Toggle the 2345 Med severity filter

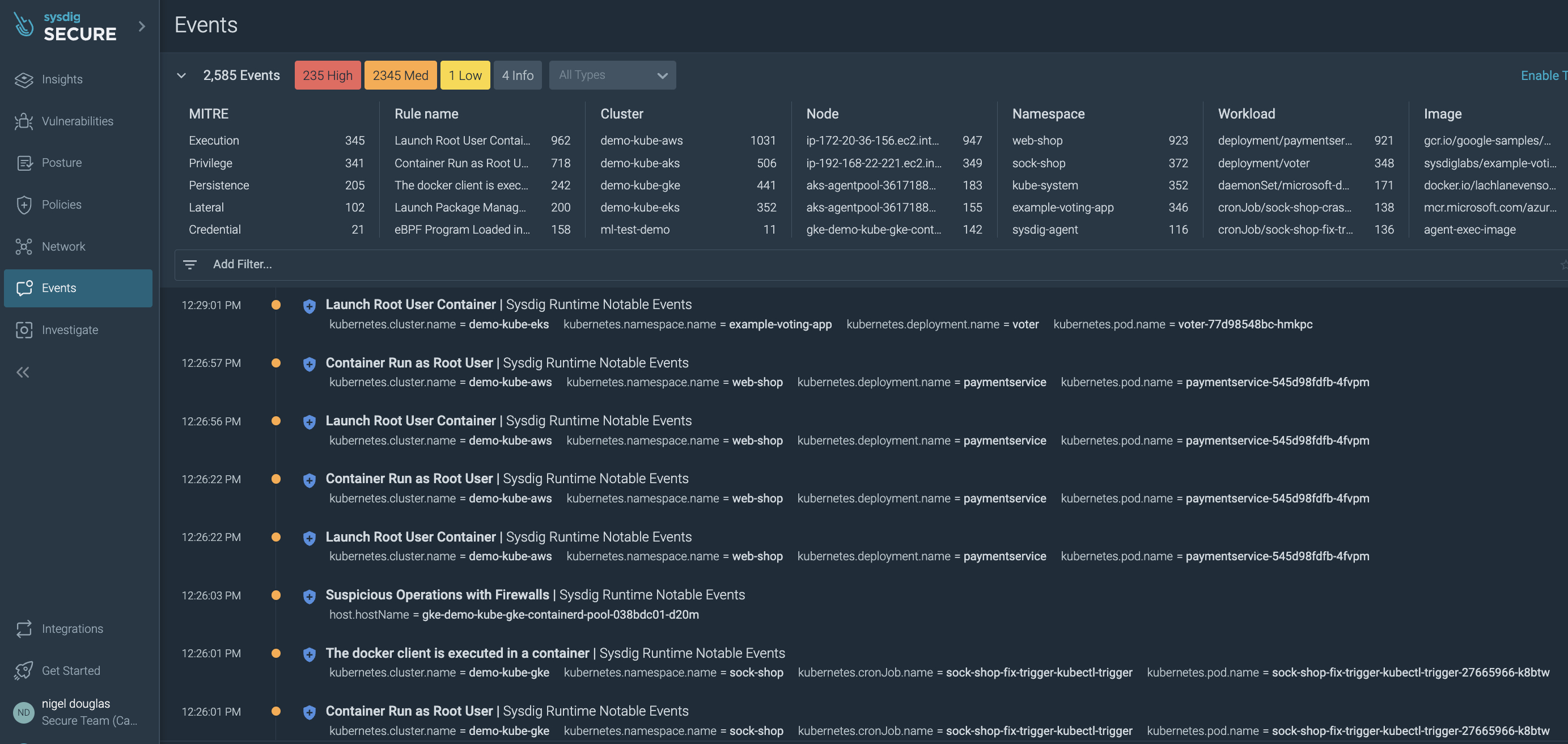[400, 75]
